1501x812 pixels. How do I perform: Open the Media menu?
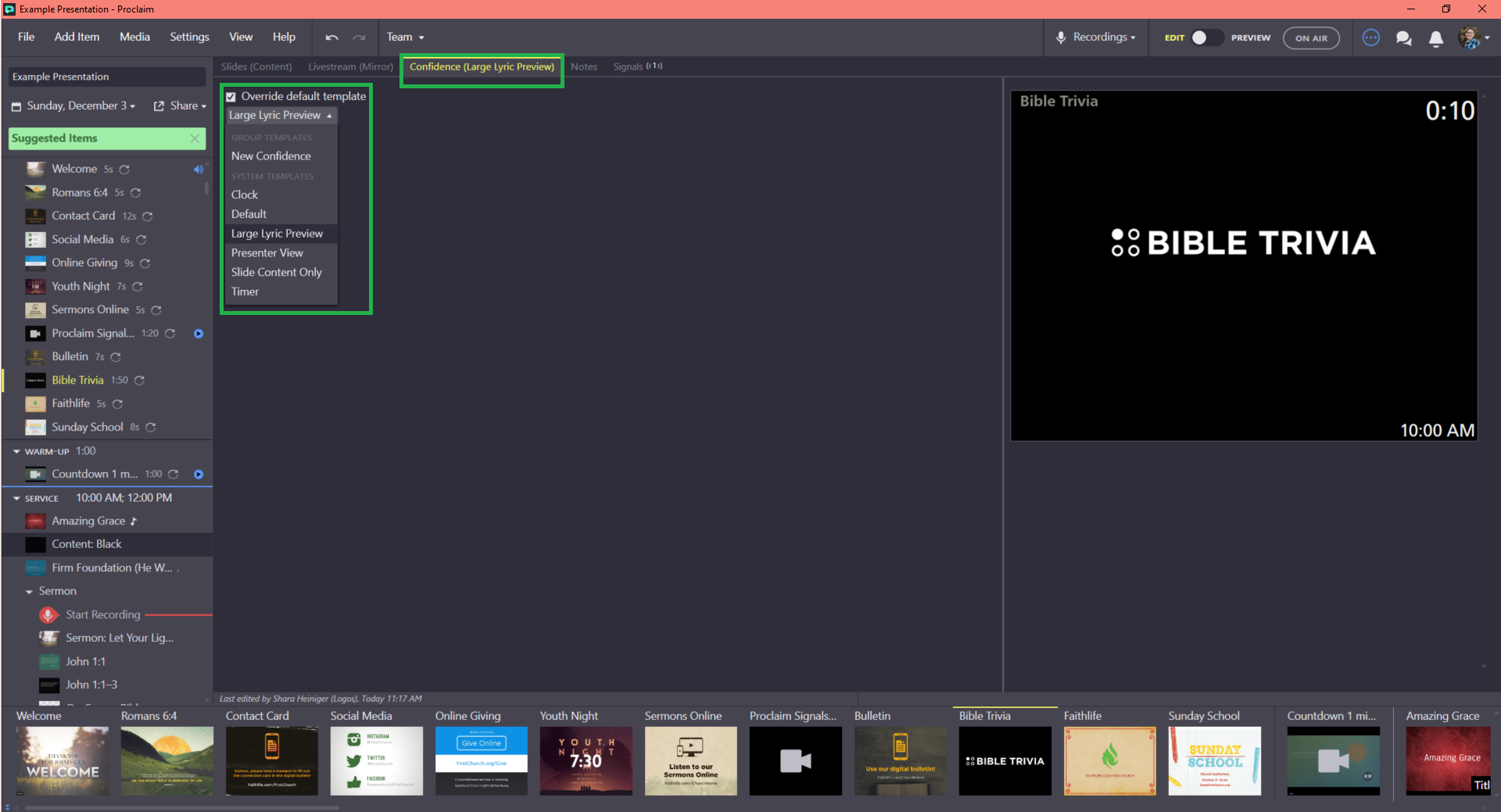134,37
